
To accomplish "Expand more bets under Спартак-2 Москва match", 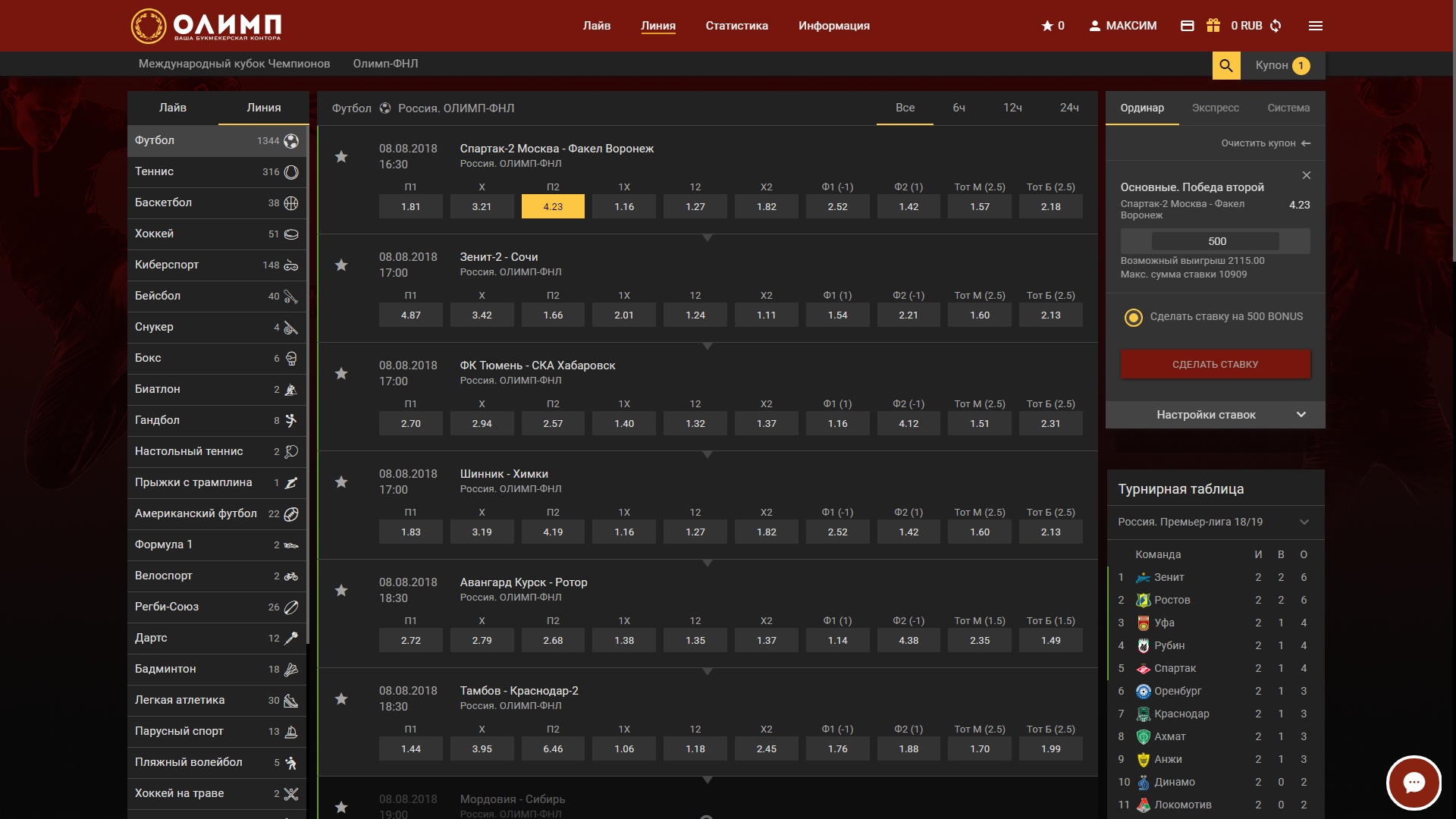I will [707, 238].
